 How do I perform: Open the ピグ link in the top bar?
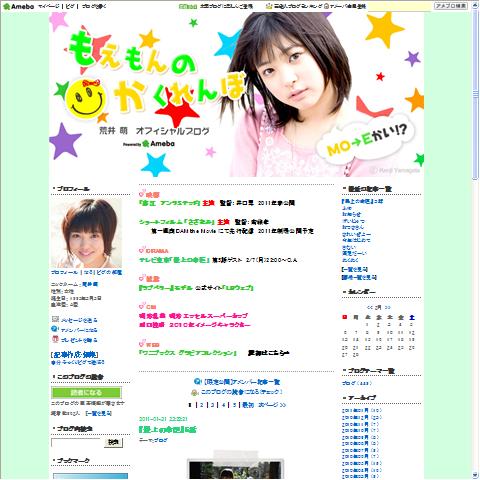click(x=70, y=6)
